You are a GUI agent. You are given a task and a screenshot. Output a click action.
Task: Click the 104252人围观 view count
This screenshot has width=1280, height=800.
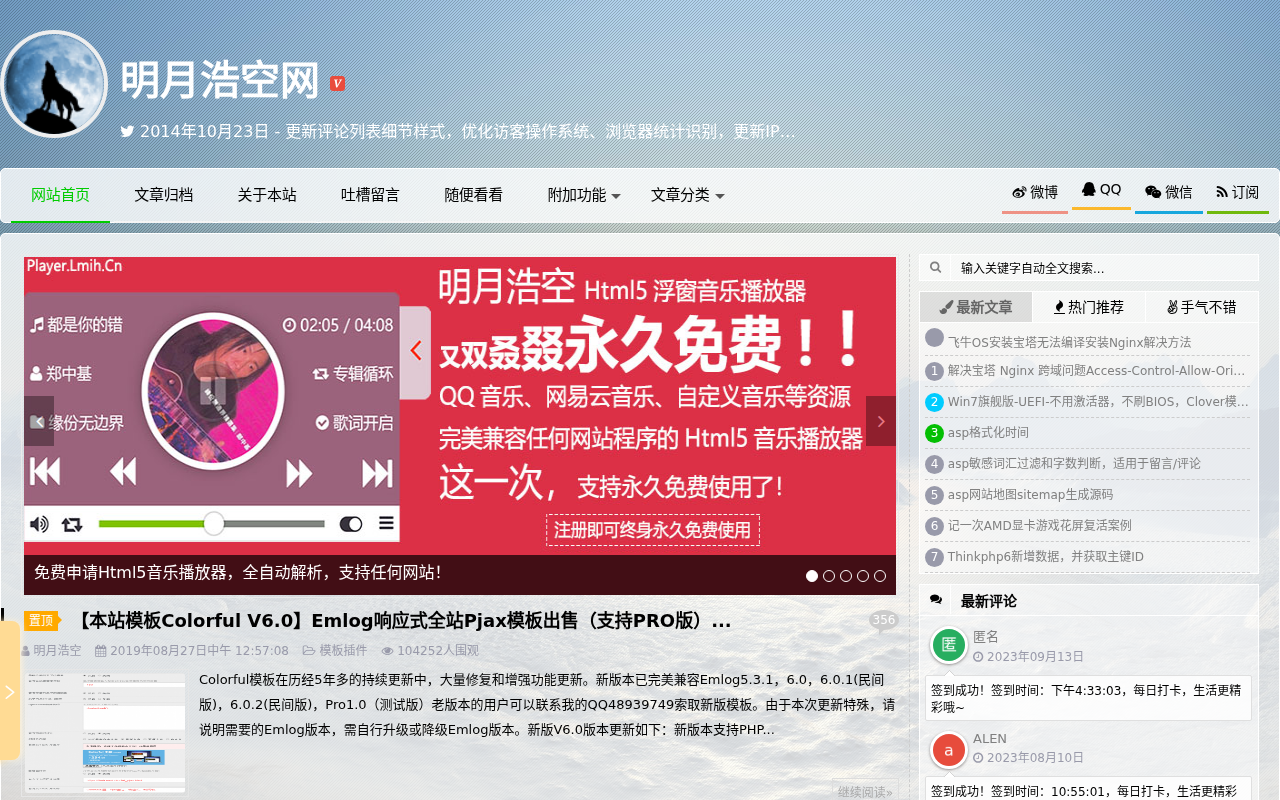tap(438, 650)
